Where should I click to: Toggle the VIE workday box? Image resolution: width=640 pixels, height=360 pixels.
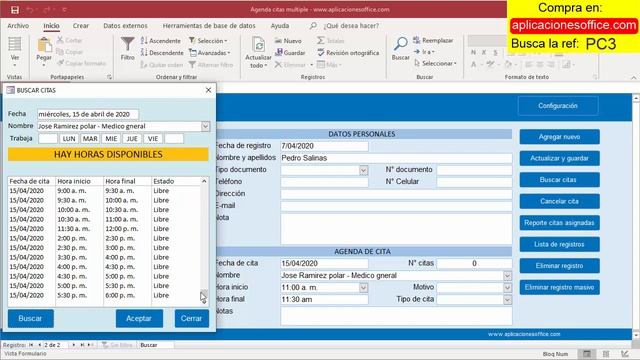point(153,139)
